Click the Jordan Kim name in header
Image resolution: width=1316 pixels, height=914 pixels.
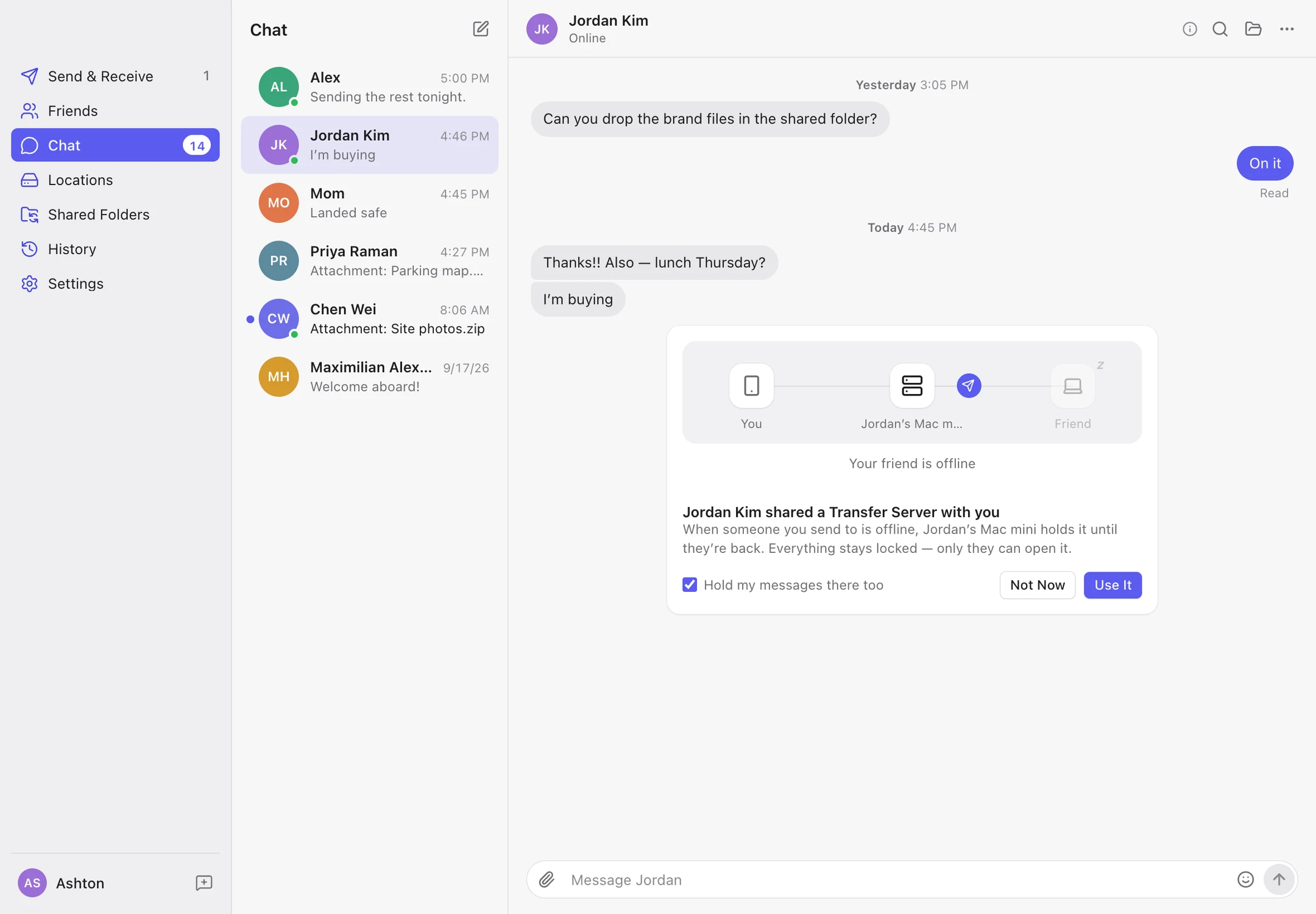tap(608, 20)
